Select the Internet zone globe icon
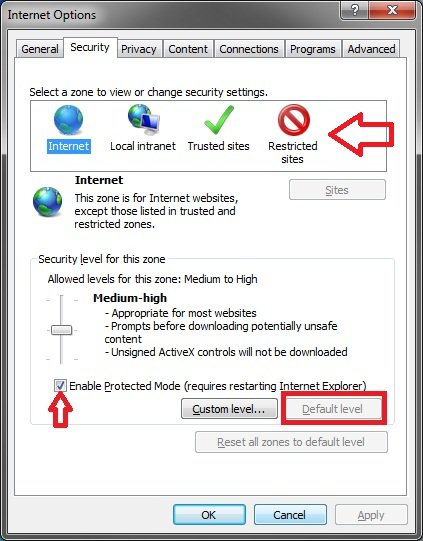 point(68,120)
